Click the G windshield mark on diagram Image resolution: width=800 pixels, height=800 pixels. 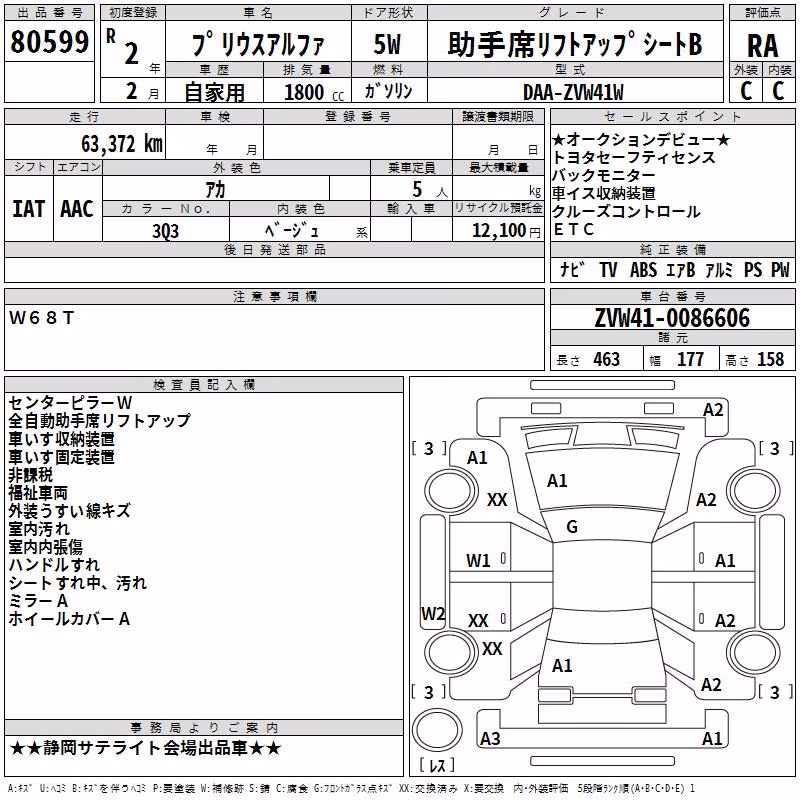[x=572, y=527]
